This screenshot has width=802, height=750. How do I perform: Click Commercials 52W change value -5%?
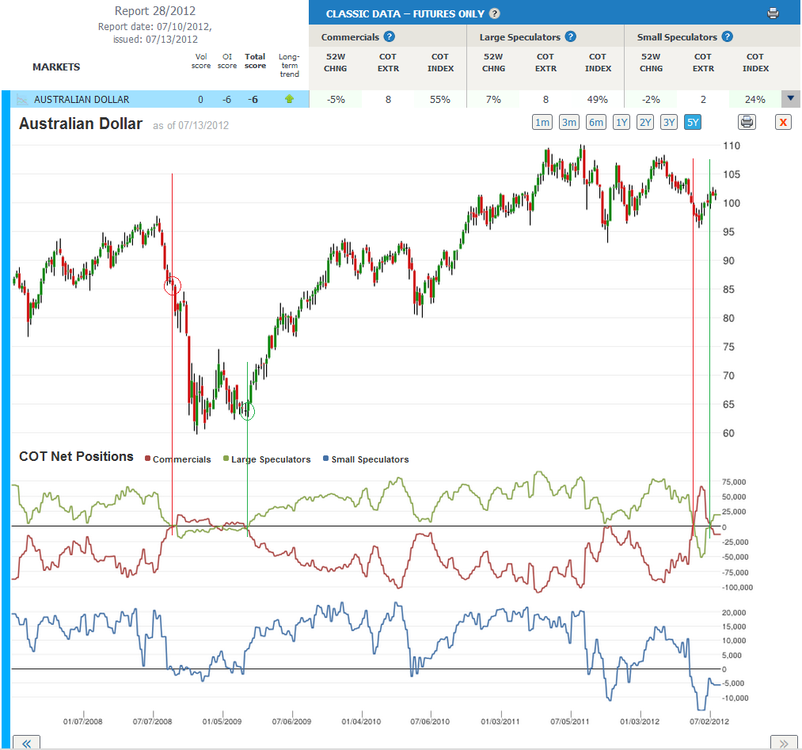click(x=336, y=99)
